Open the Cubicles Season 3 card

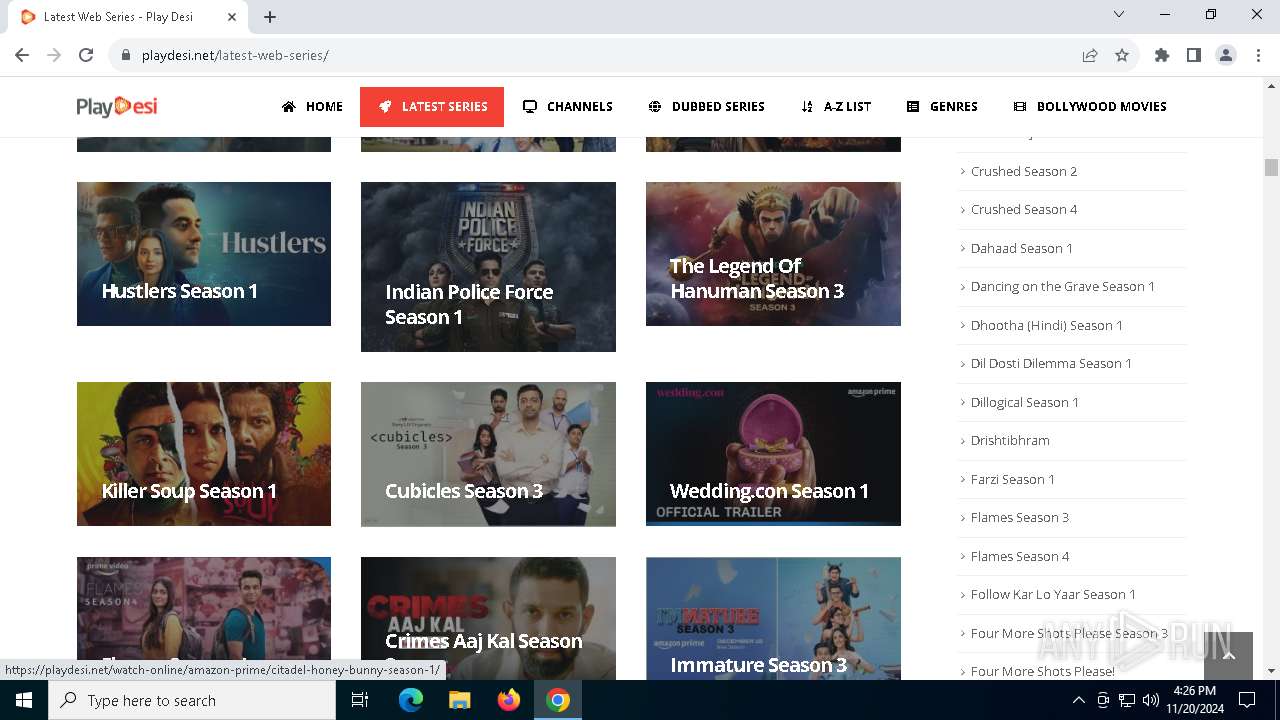(x=488, y=454)
